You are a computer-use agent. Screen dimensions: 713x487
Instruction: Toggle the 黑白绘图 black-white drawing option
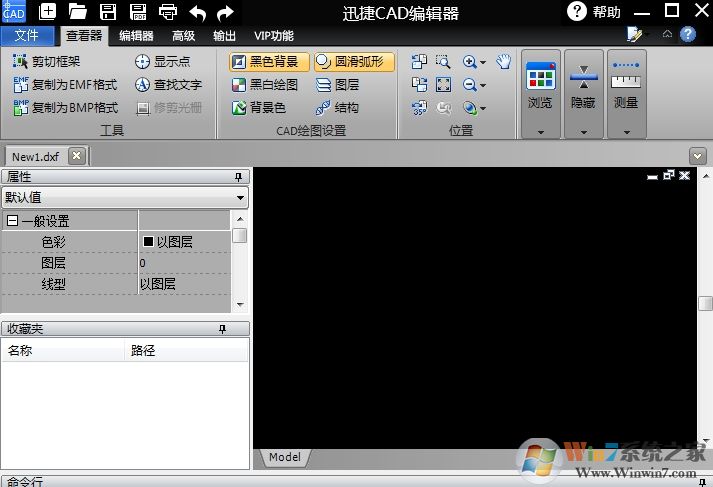click(265, 85)
